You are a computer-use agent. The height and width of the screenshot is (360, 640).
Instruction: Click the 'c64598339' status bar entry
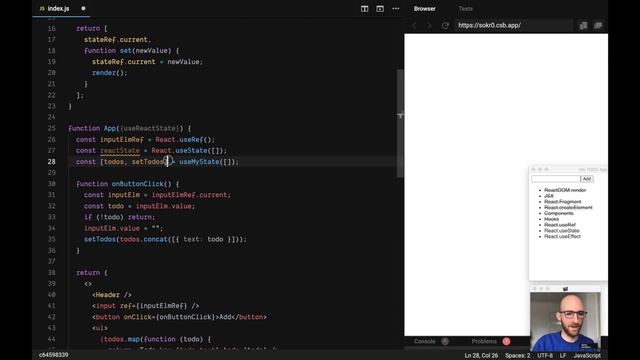[x=53, y=355]
